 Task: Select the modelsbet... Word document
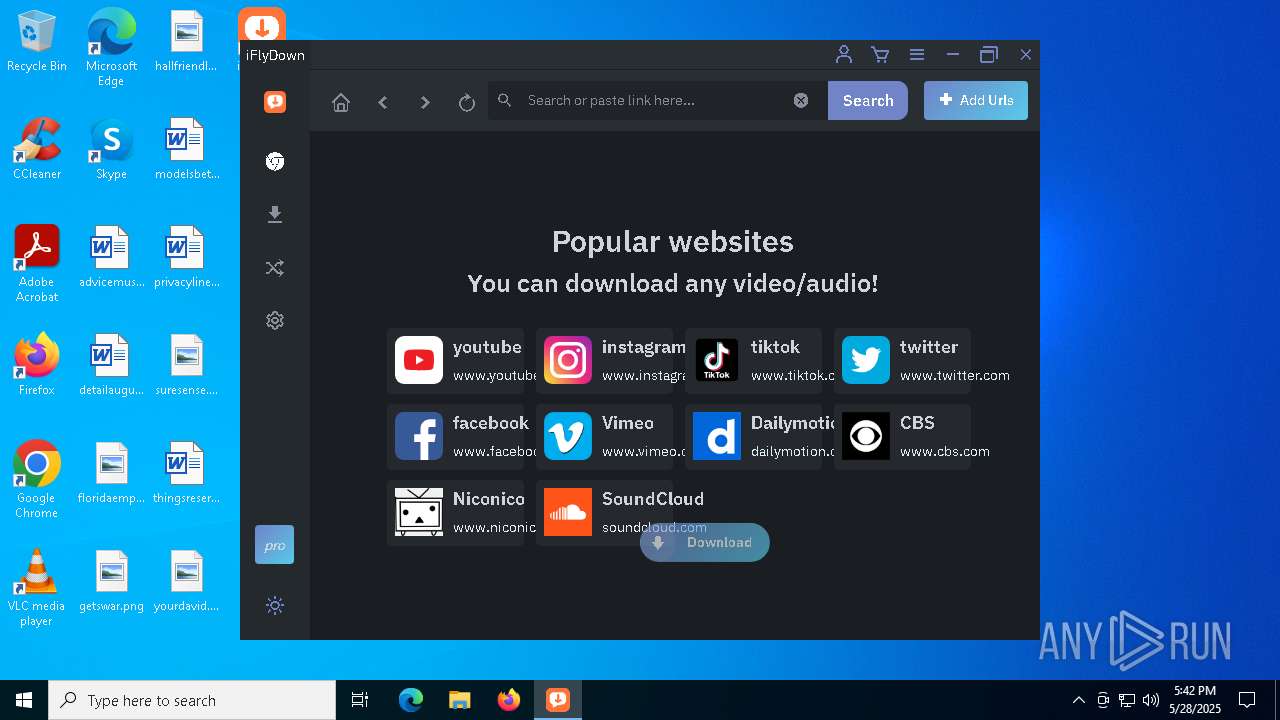click(x=186, y=148)
